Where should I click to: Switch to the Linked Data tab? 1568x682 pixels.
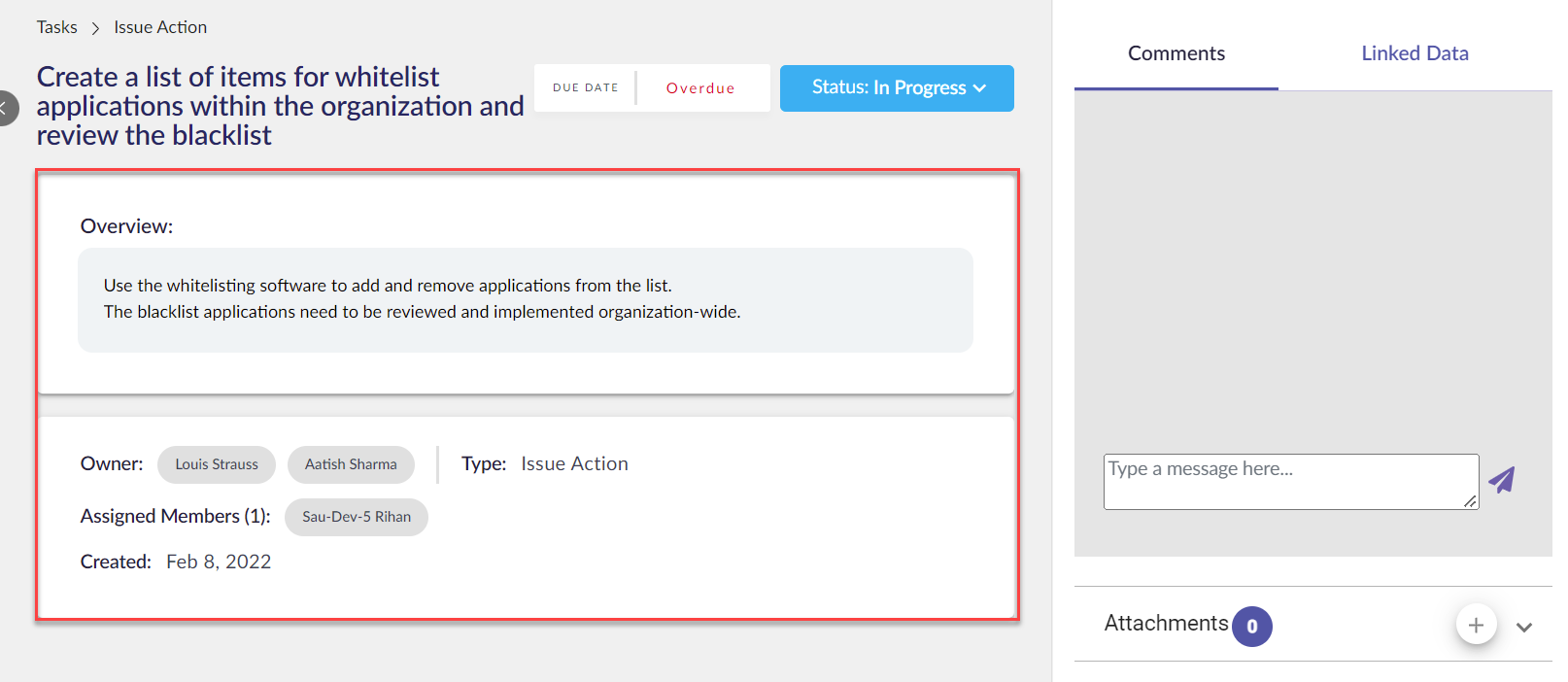[x=1415, y=53]
